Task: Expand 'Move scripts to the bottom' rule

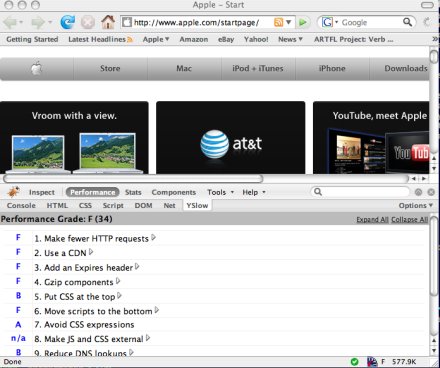Action: [157, 310]
